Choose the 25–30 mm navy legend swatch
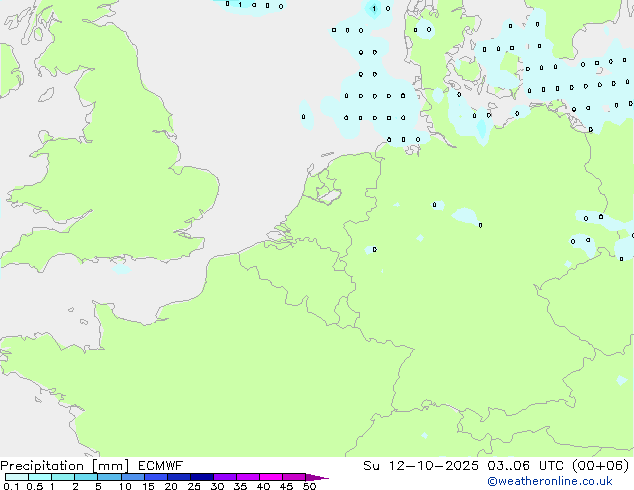The image size is (634, 490). pos(201,477)
